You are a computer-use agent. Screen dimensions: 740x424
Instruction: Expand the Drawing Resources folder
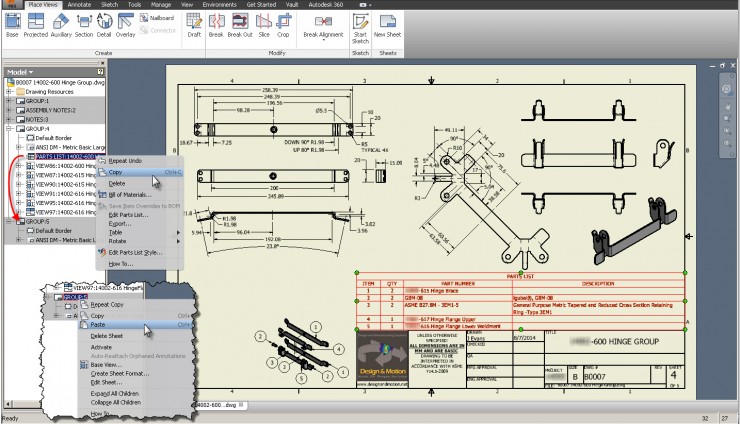coord(9,92)
